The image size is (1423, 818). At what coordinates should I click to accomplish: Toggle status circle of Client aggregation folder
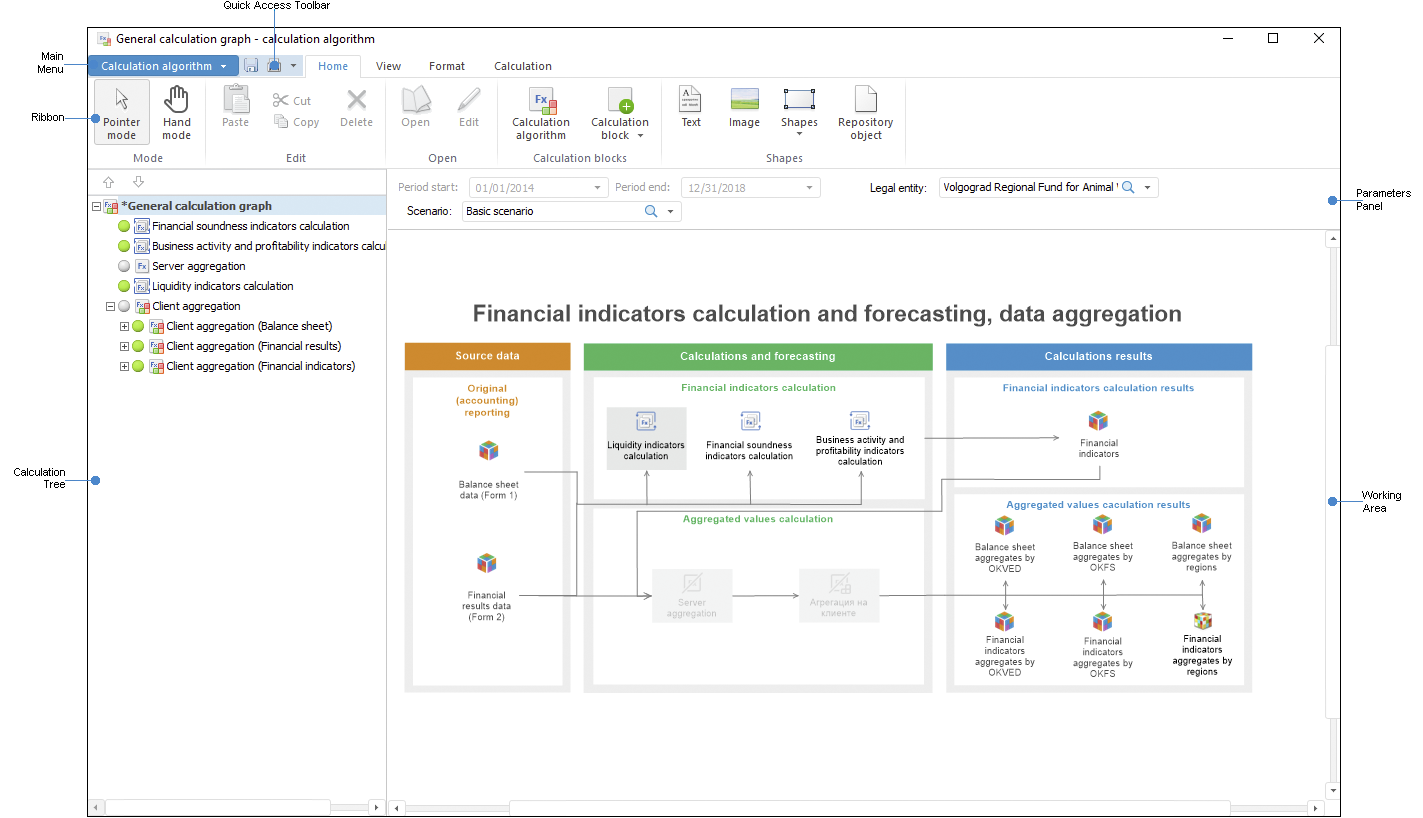tap(124, 306)
